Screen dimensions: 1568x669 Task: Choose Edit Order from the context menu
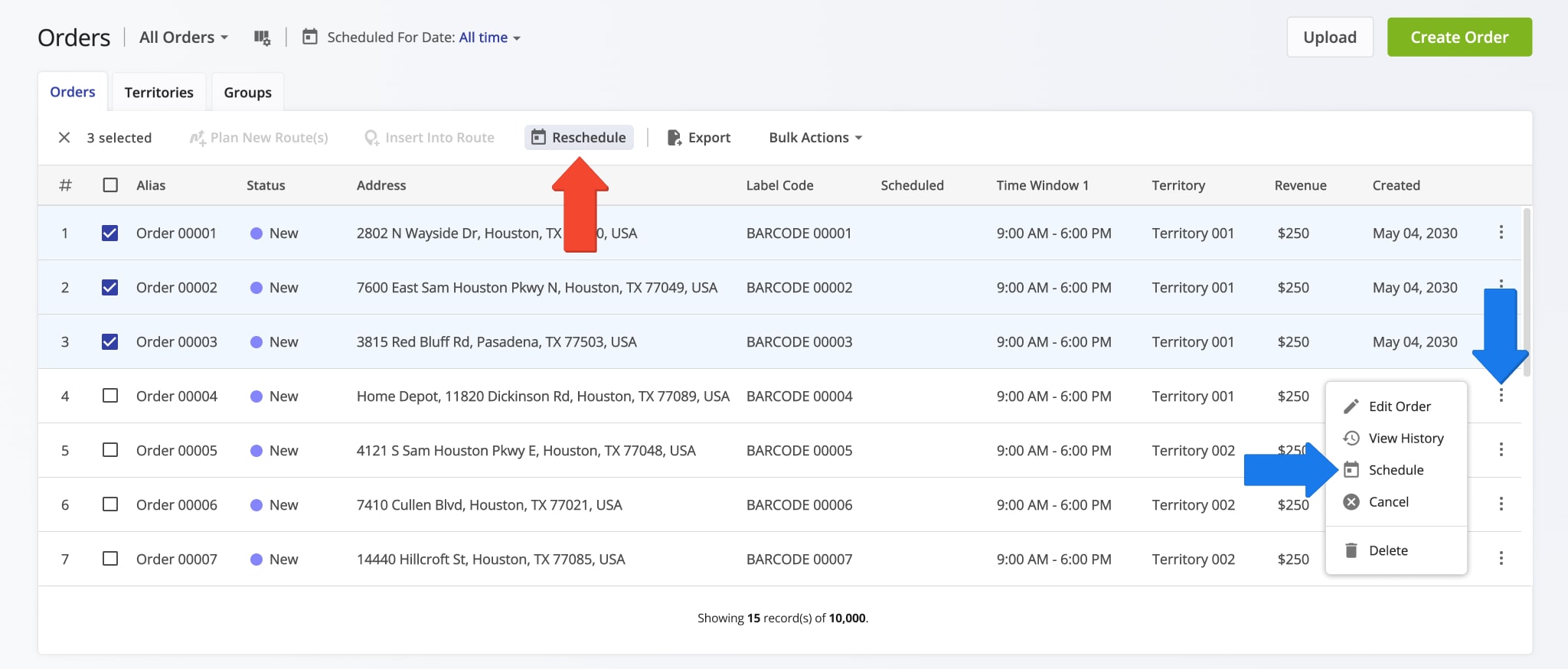1396,406
